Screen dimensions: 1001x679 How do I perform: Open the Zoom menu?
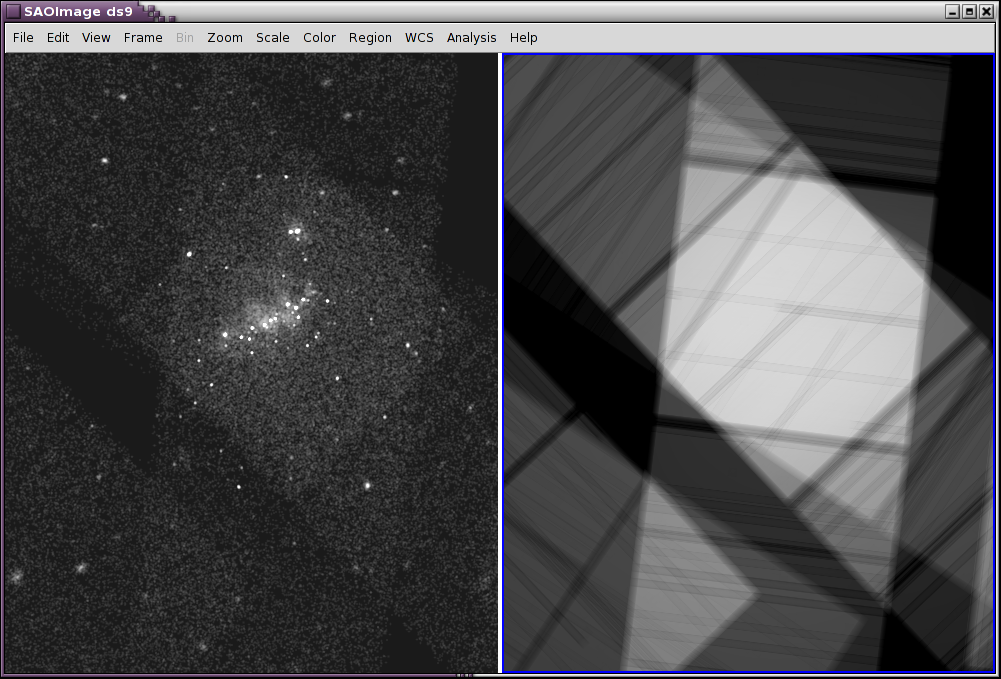click(225, 37)
